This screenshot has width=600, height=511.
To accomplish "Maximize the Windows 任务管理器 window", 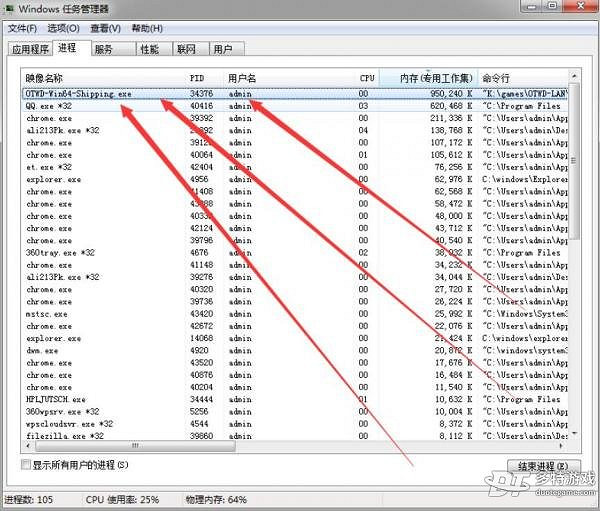I will pyautogui.click(x=551, y=6).
